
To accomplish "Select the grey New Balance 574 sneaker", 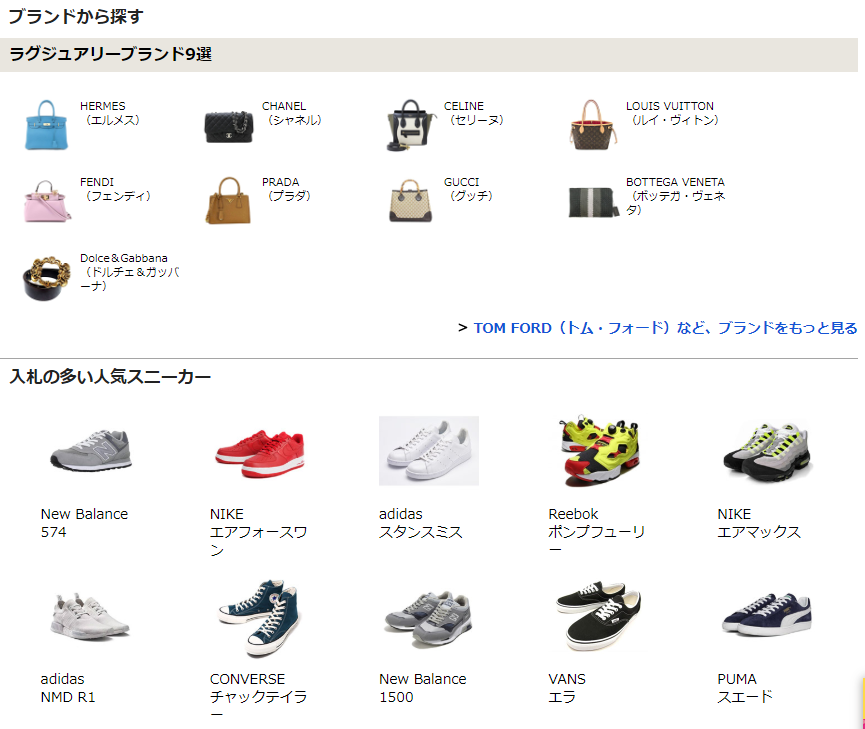I will point(91,450).
